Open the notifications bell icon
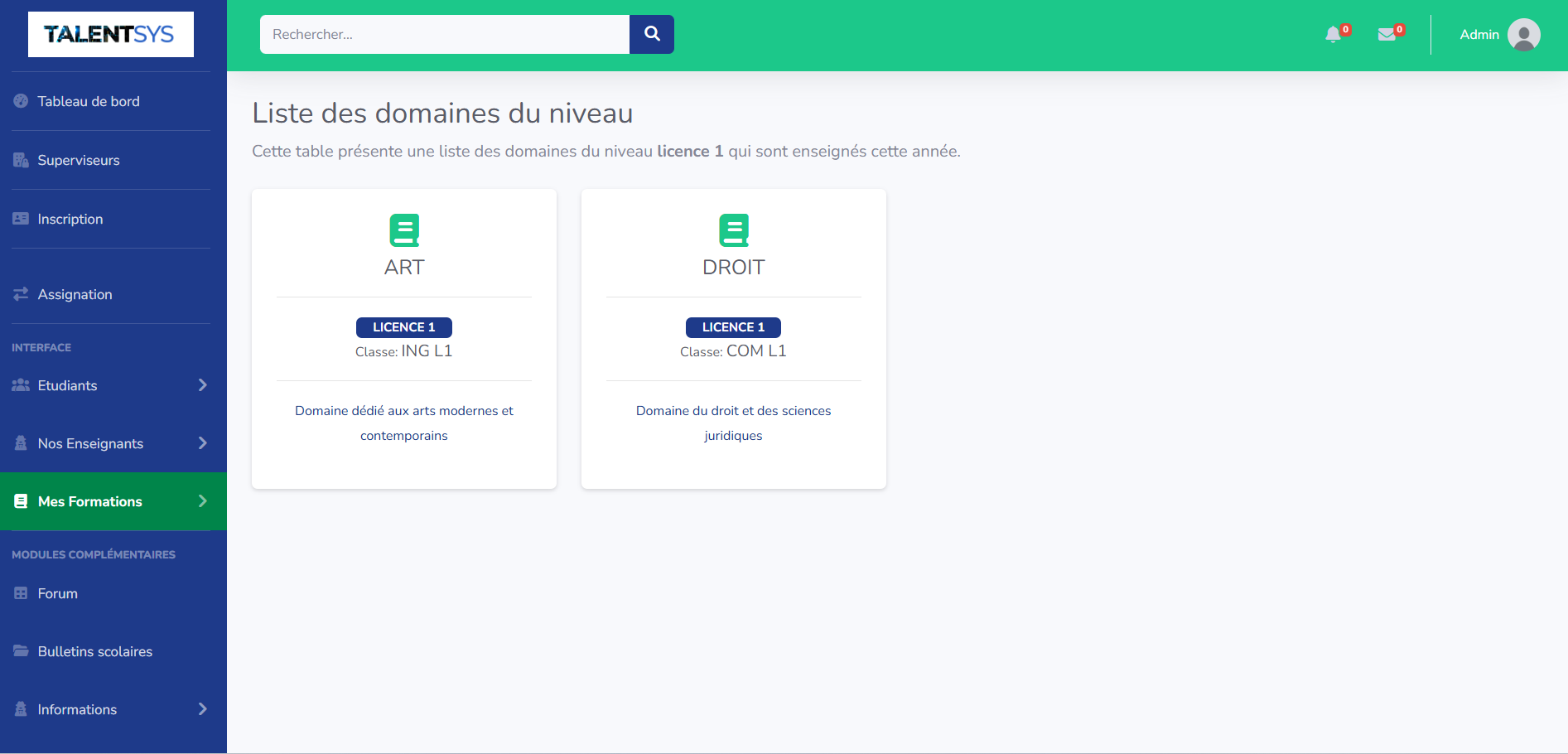 click(1333, 35)
